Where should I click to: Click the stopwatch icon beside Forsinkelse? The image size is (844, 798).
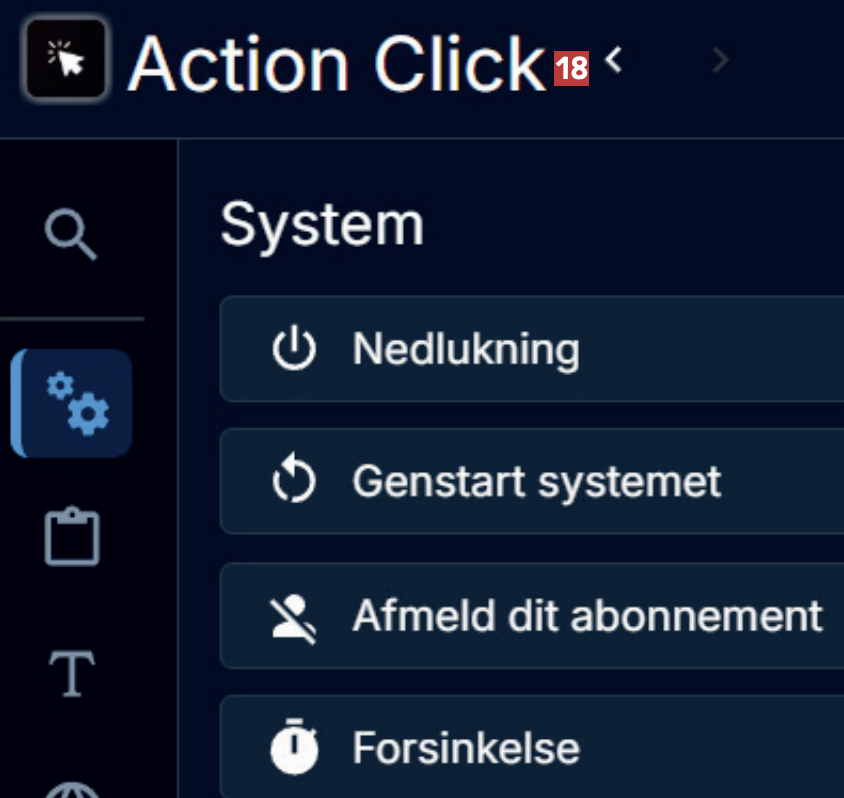pos(294,748)
